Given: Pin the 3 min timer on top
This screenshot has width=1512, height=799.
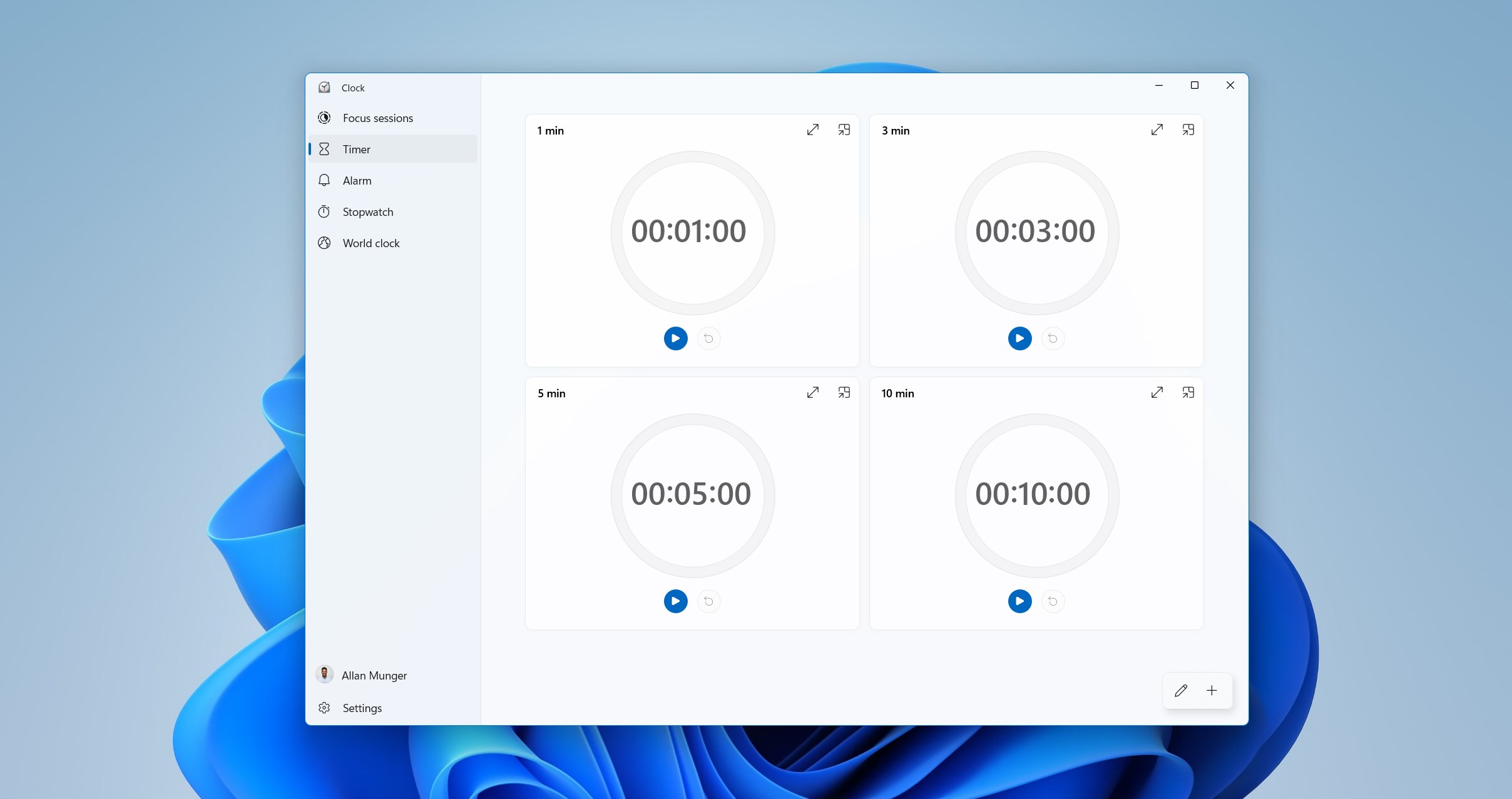Looking at the screenshot, I should (1188, 130).
